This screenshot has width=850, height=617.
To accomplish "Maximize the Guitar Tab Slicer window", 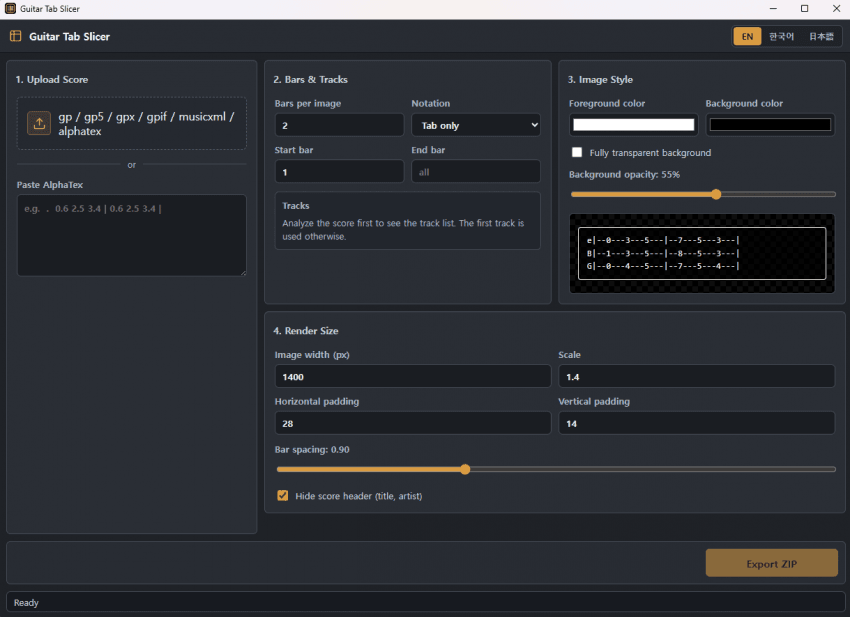I will (804, 9).
